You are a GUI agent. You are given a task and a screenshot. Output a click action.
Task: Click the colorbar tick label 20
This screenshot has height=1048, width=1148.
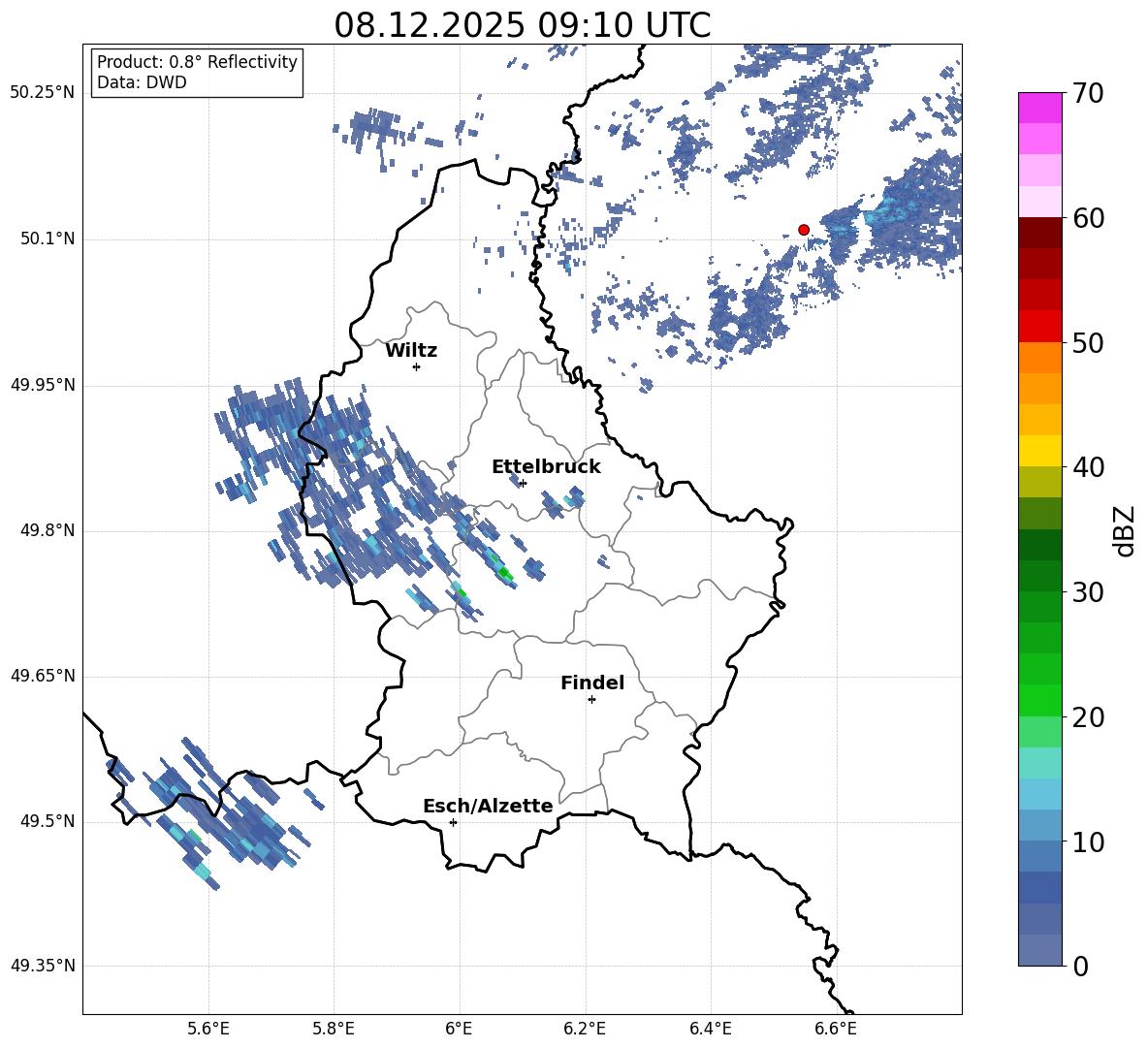pos(1088,717)
